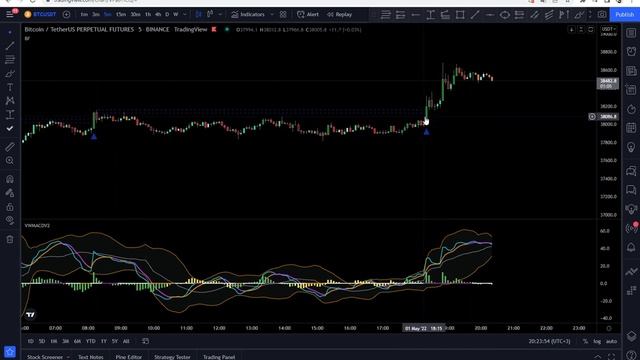Select the rectangle drawing tool in top toolbar
This screenshot has height=360, width=640.
click(x=460, y=15)
